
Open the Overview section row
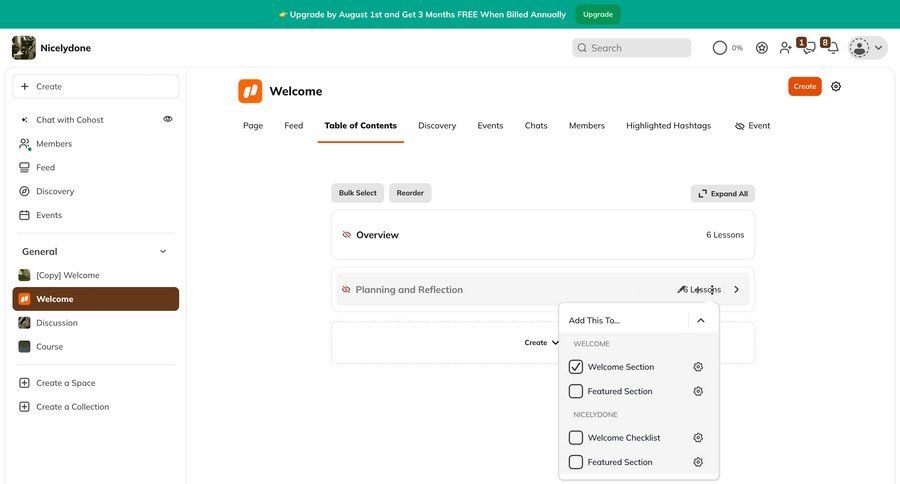pos(543,235)
